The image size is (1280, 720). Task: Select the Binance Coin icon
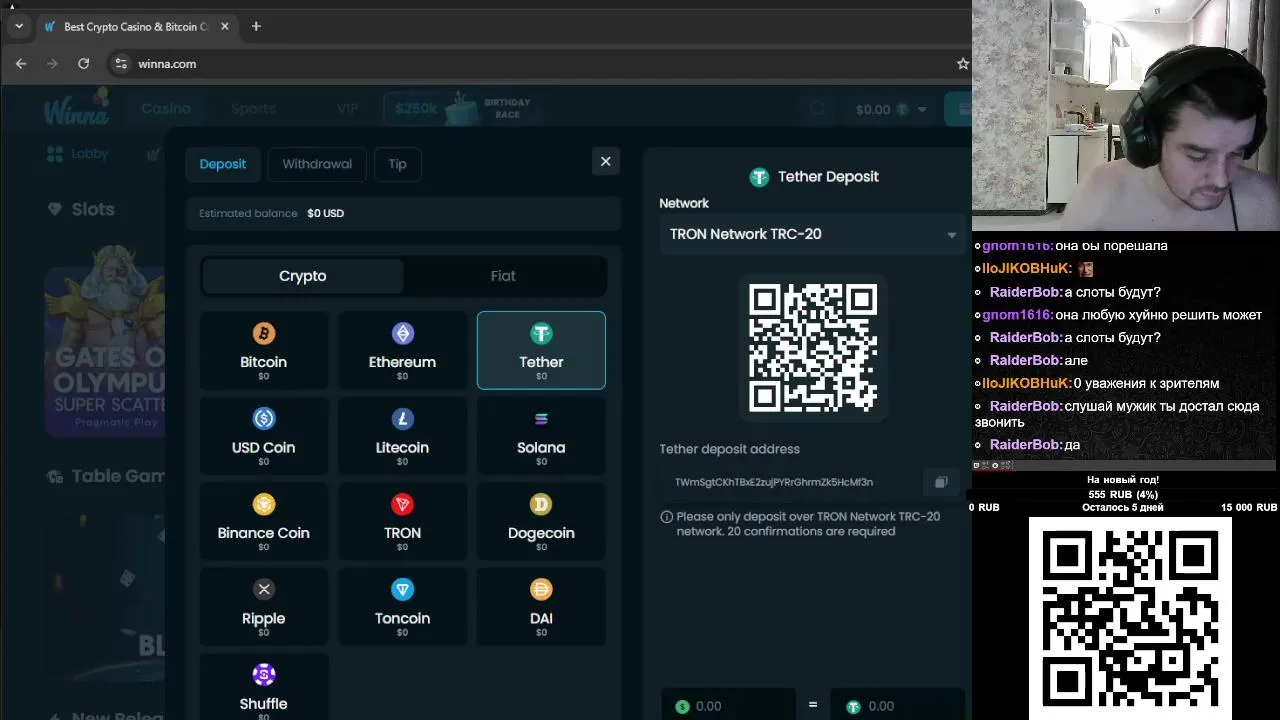click(264, 504)
